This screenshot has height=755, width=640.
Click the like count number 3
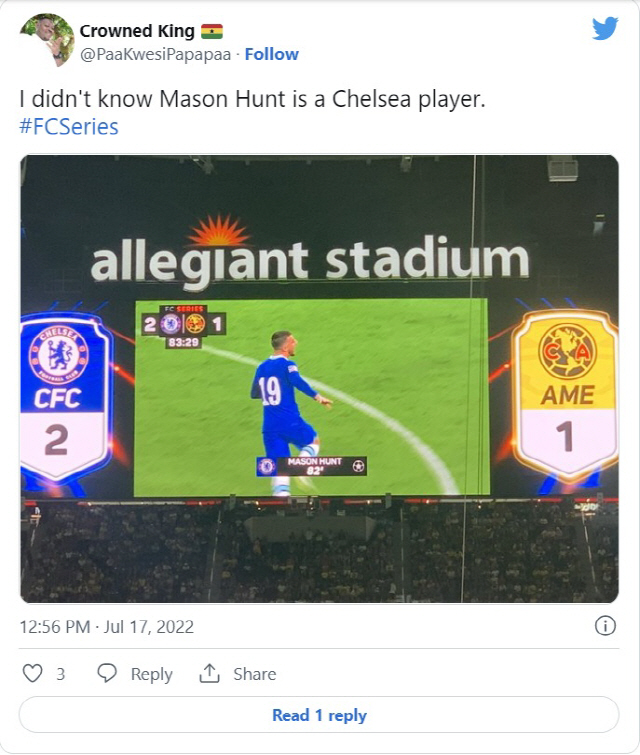60,674
